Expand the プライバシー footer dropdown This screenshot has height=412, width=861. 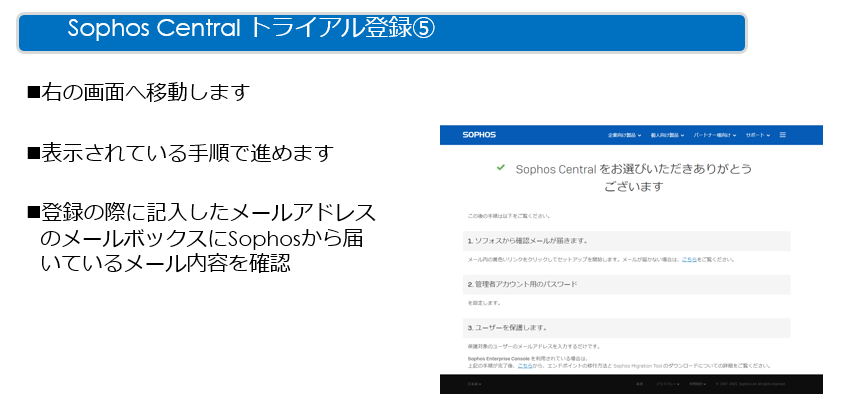(668, 384)
